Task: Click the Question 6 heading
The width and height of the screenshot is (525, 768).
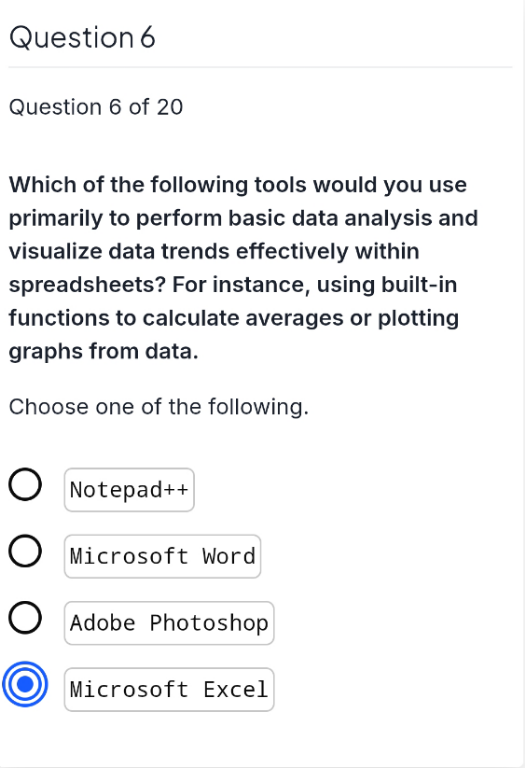Action: (x=82, y=38)
